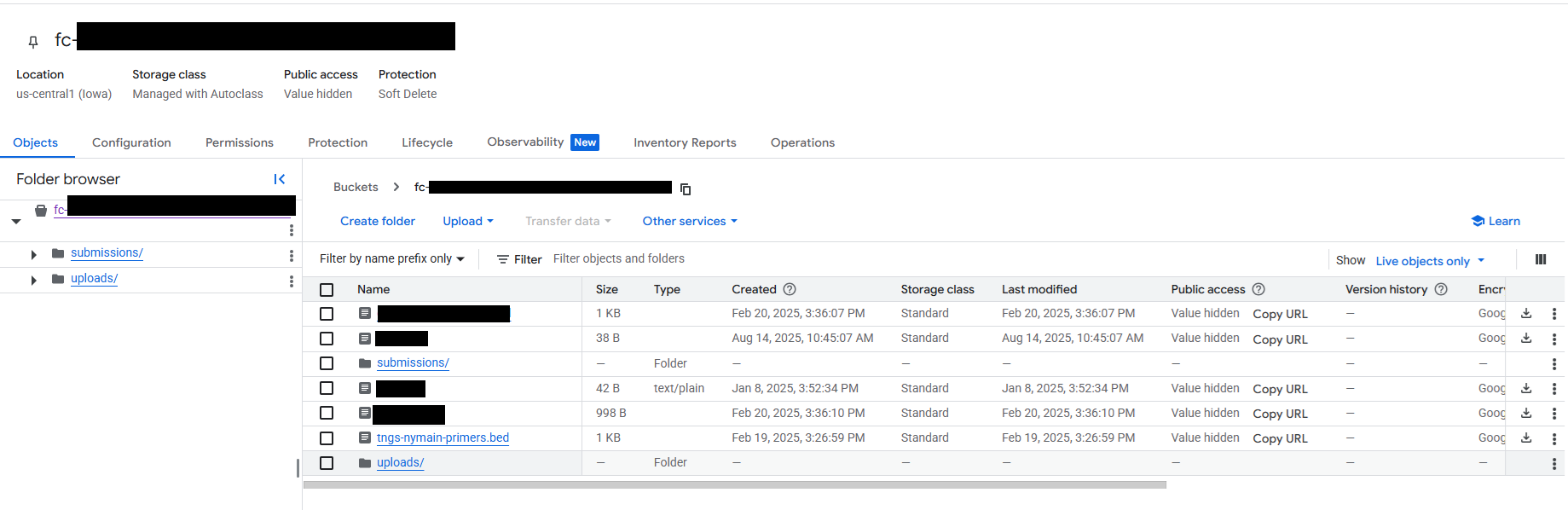Expand the submissions/ folder in tree
This screenshot has width=1568, height=510.
pyautogui.click(x=33, y=254)
